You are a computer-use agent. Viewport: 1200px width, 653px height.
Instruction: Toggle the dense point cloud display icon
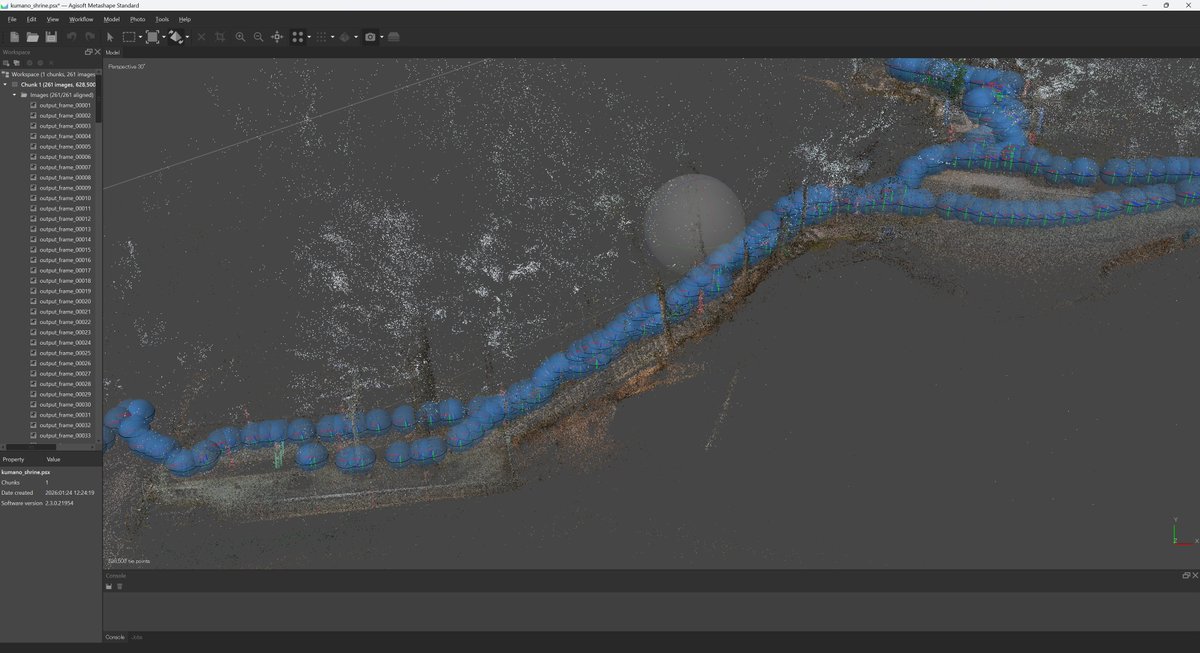pyautogui.click(x=321, y=37)
